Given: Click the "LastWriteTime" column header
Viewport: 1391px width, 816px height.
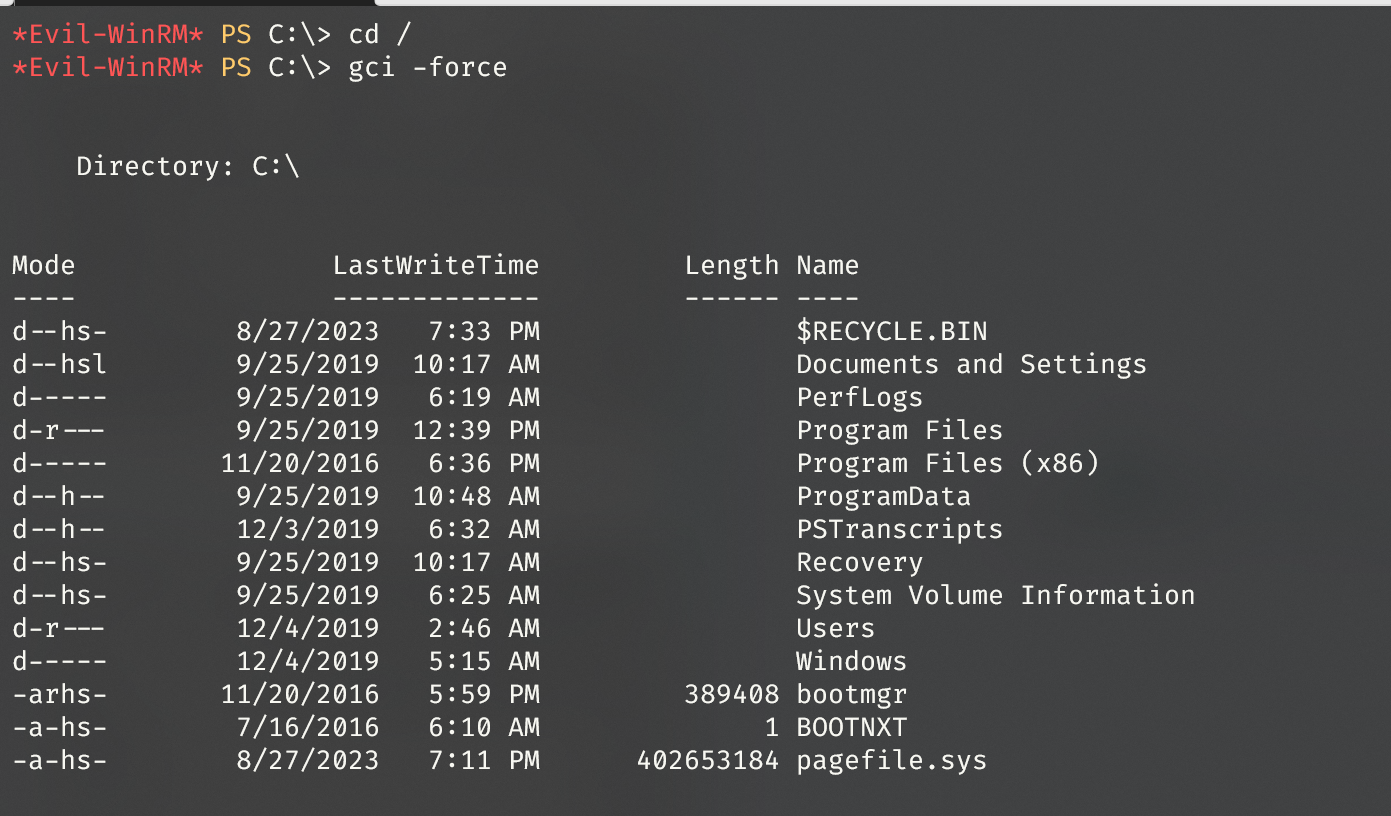Looking at the screenshot, I should tap(436, 265).
